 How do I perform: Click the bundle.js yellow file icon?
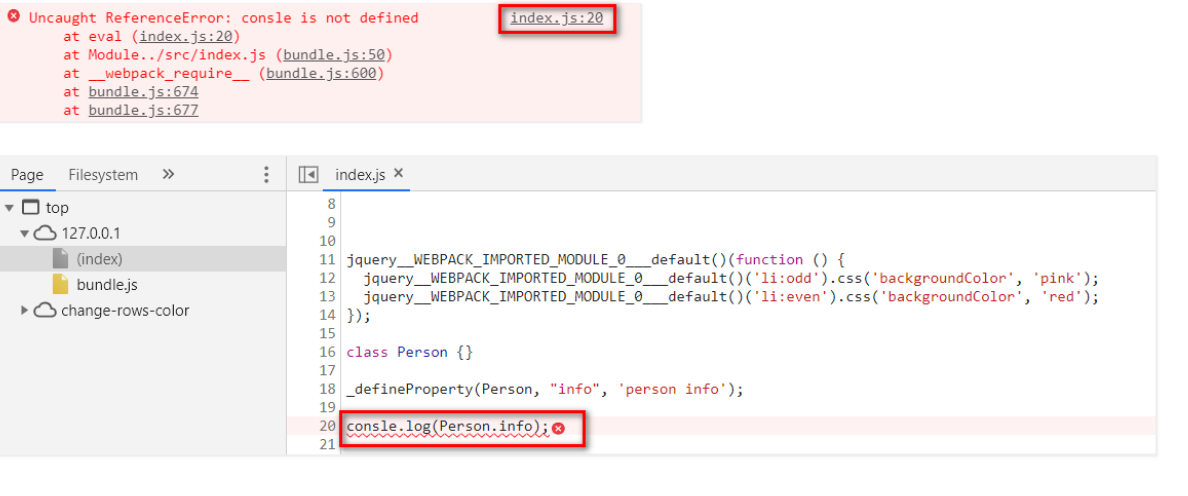pyautogui.click(x=60, y=285)
